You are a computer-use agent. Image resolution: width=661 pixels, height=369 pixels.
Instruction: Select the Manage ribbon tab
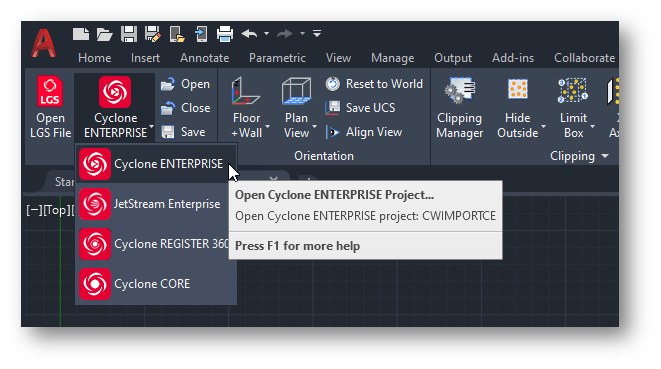click(x=392, y=58)
